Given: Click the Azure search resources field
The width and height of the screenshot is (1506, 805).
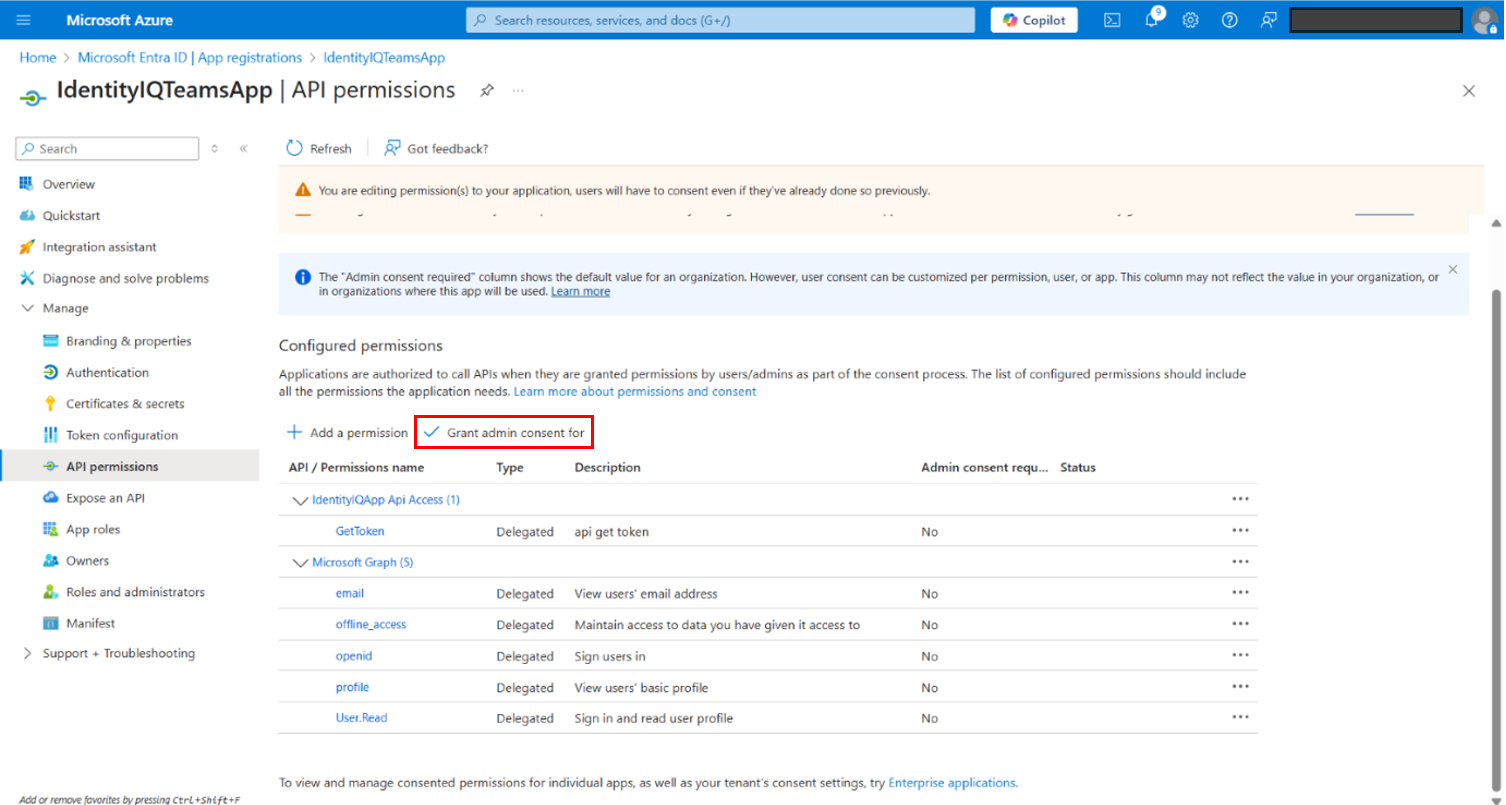Looking at the screenshot, I should [x=720, y=20].
